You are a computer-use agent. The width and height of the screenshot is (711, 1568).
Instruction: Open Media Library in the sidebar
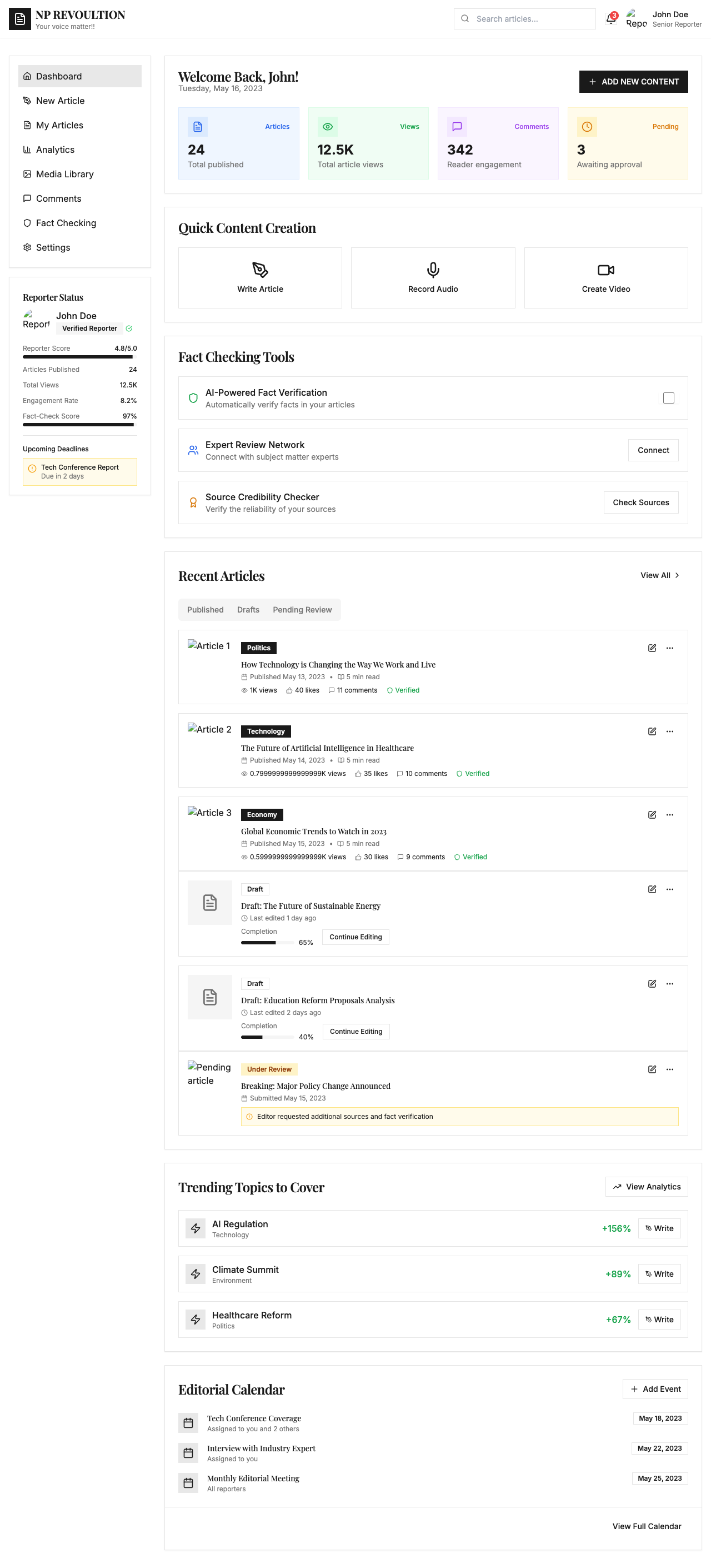(79, 174)
